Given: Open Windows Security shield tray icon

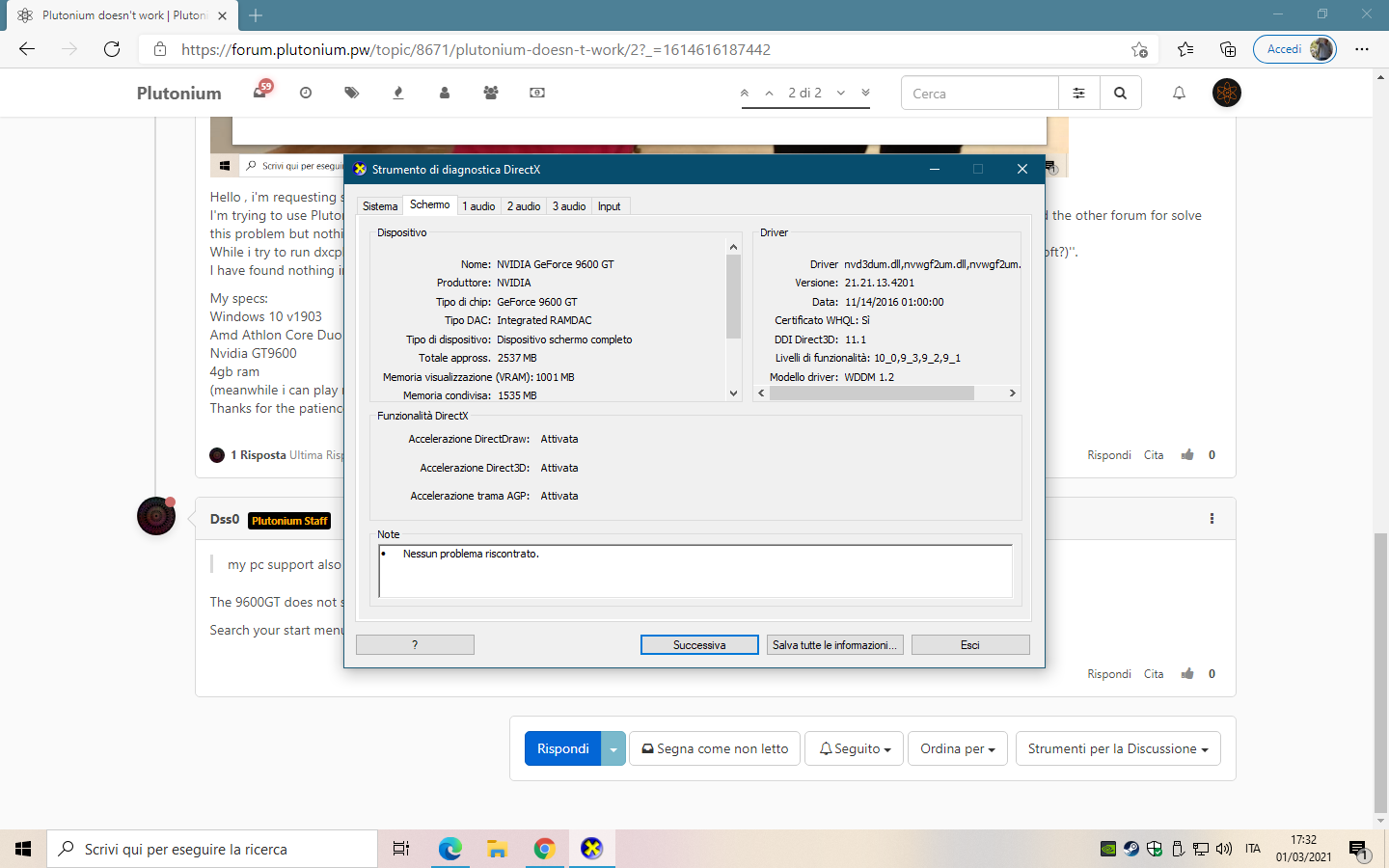Looking at the screenshot, I should point(1155,849).
